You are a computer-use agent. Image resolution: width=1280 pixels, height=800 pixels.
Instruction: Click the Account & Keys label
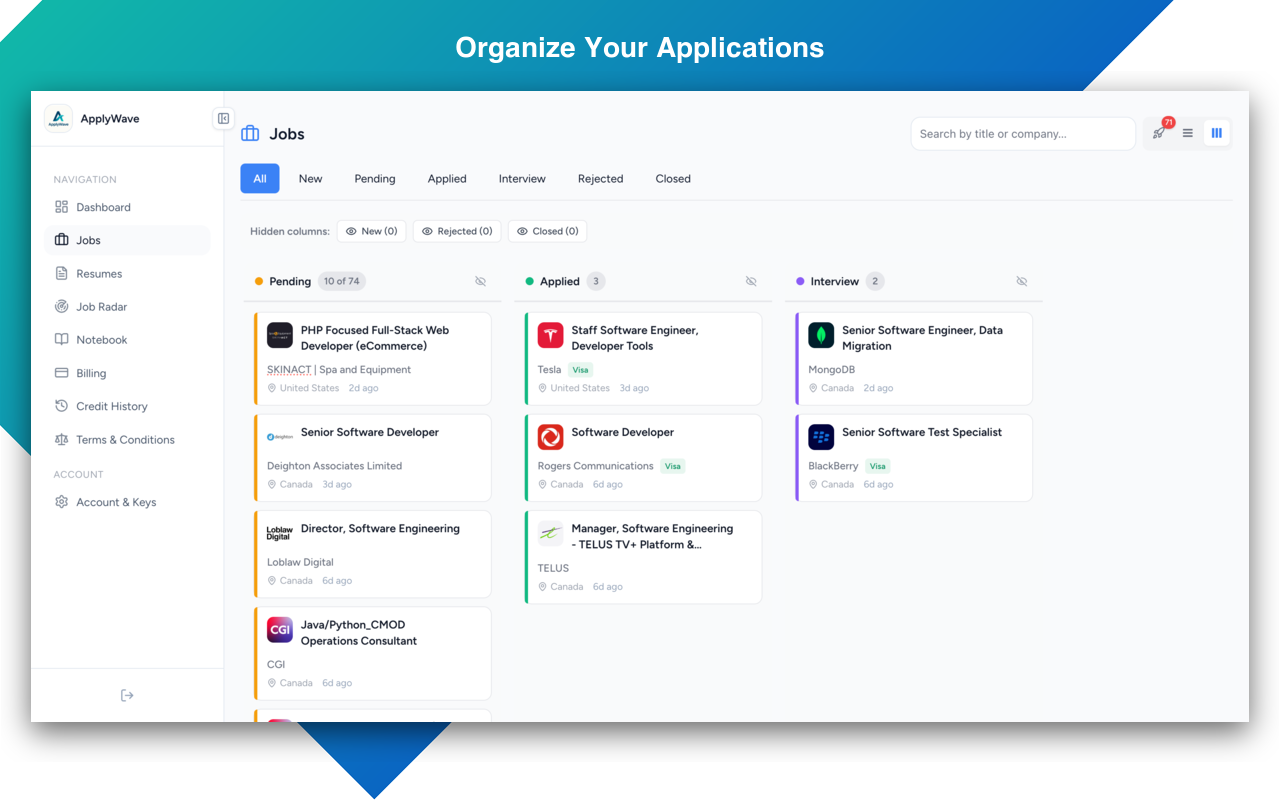(116, 502)
